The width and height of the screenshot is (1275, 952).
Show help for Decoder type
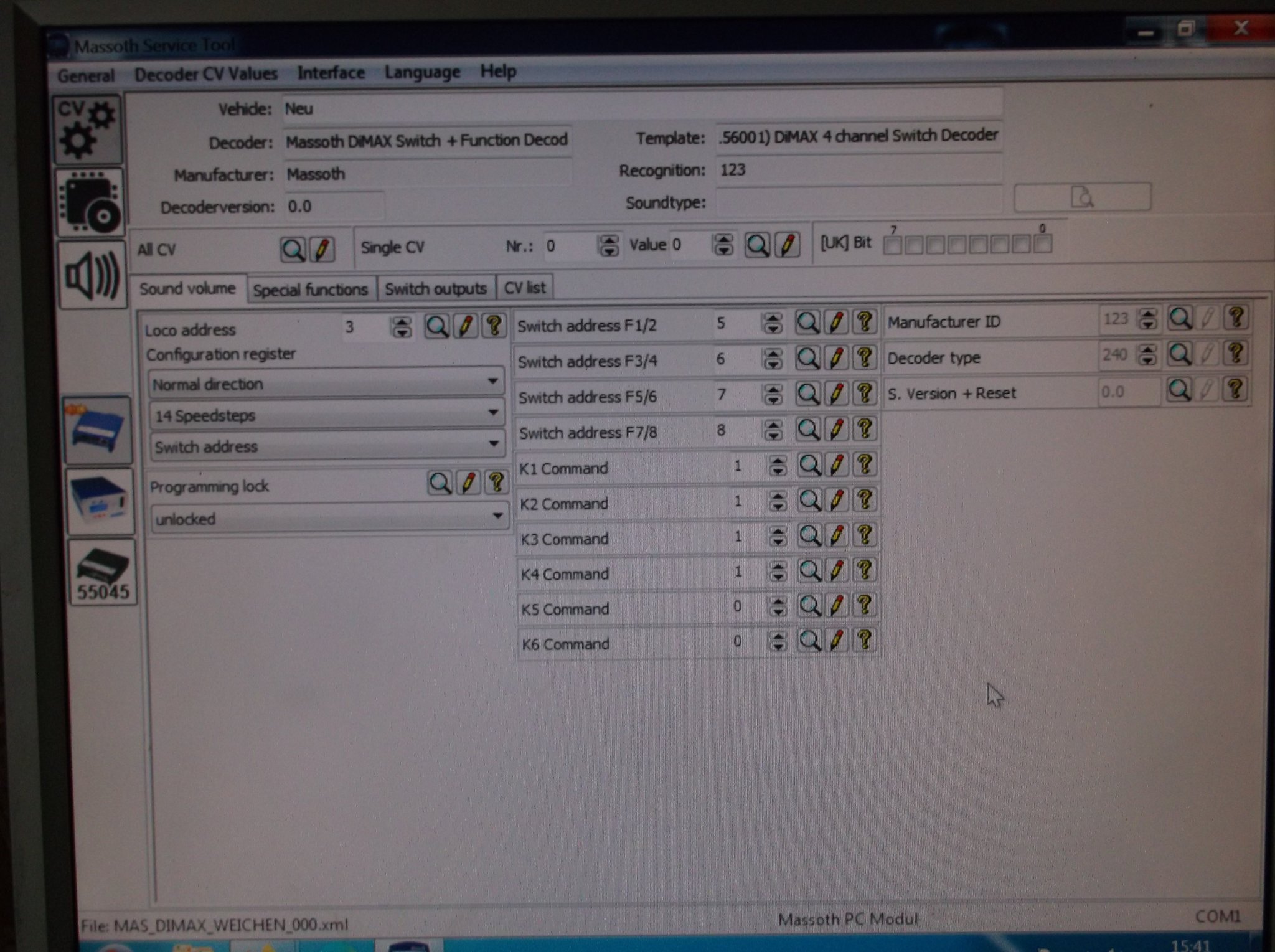pyautogui.click(x=1236, y=354)
